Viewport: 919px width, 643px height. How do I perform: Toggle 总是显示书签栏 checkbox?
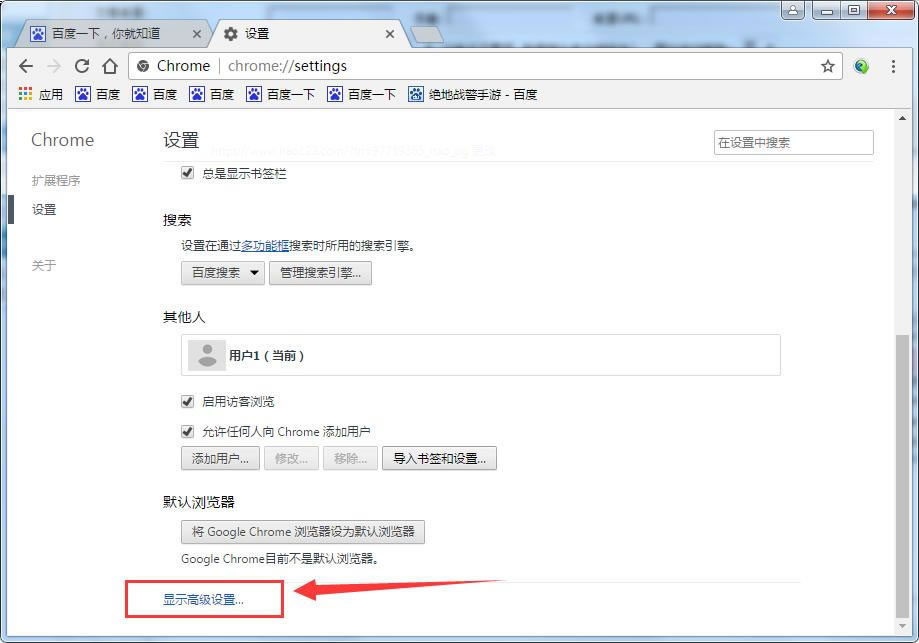[x=187, y=173]
